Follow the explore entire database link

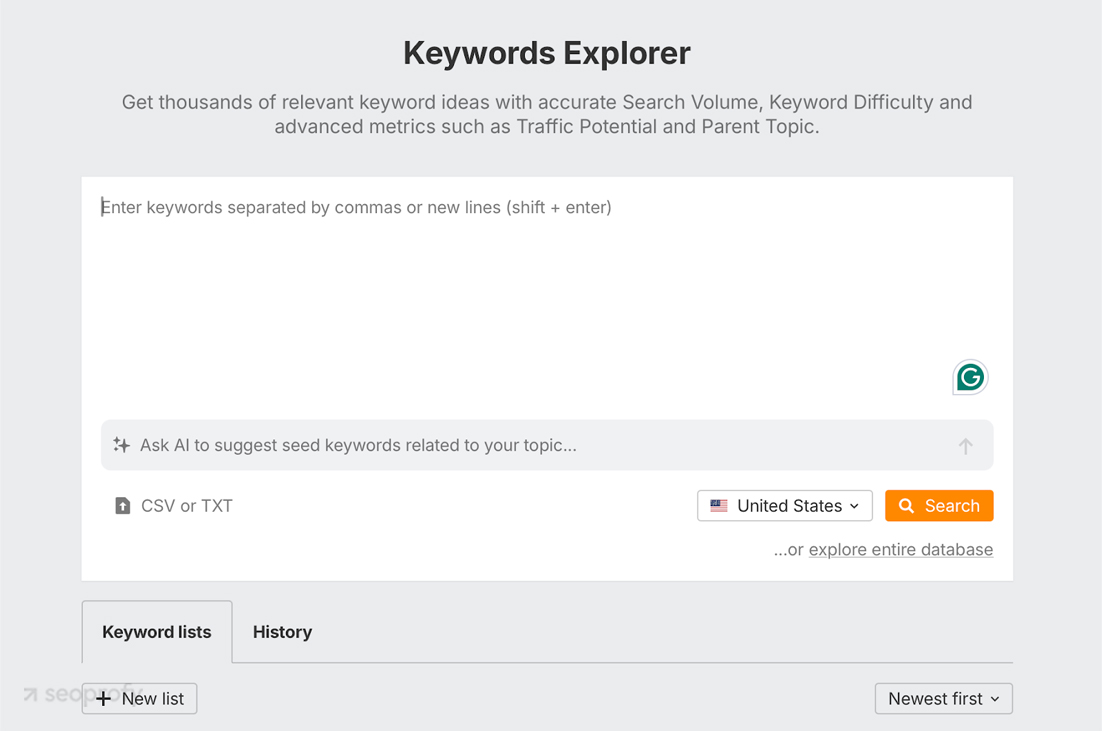[900, 550]
